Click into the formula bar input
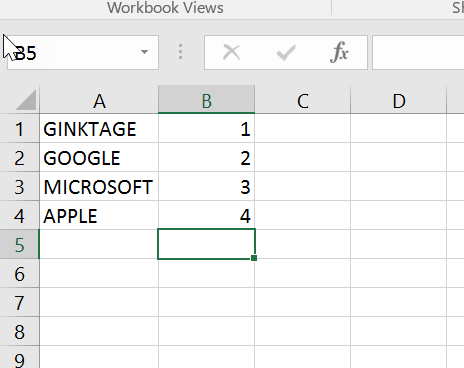This screenshot has height=368, width=464. 418,53
